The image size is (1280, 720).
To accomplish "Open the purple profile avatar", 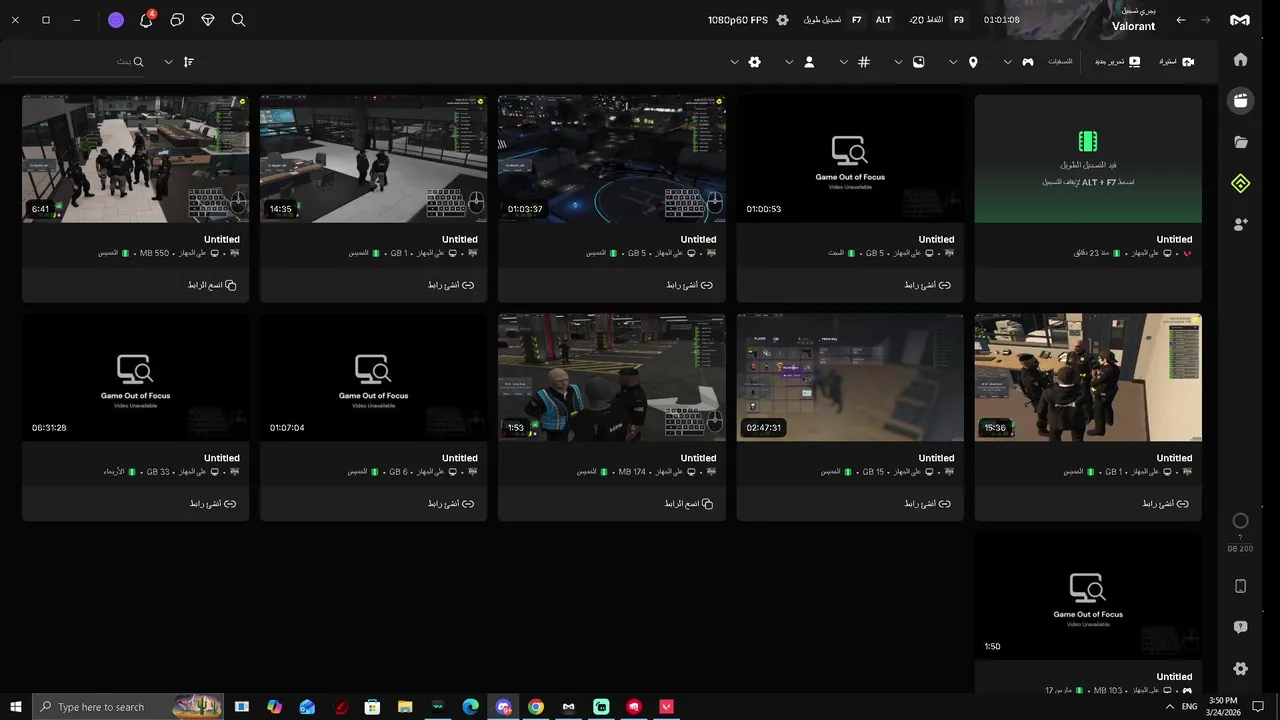I will [116, 20].
